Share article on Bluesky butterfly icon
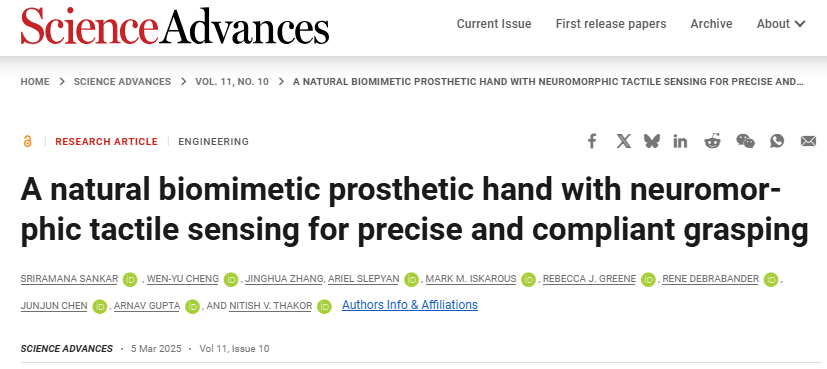Image resolution: width=827 pixels, height=369 pixels. pyautogui.click(x=652, y=141)
